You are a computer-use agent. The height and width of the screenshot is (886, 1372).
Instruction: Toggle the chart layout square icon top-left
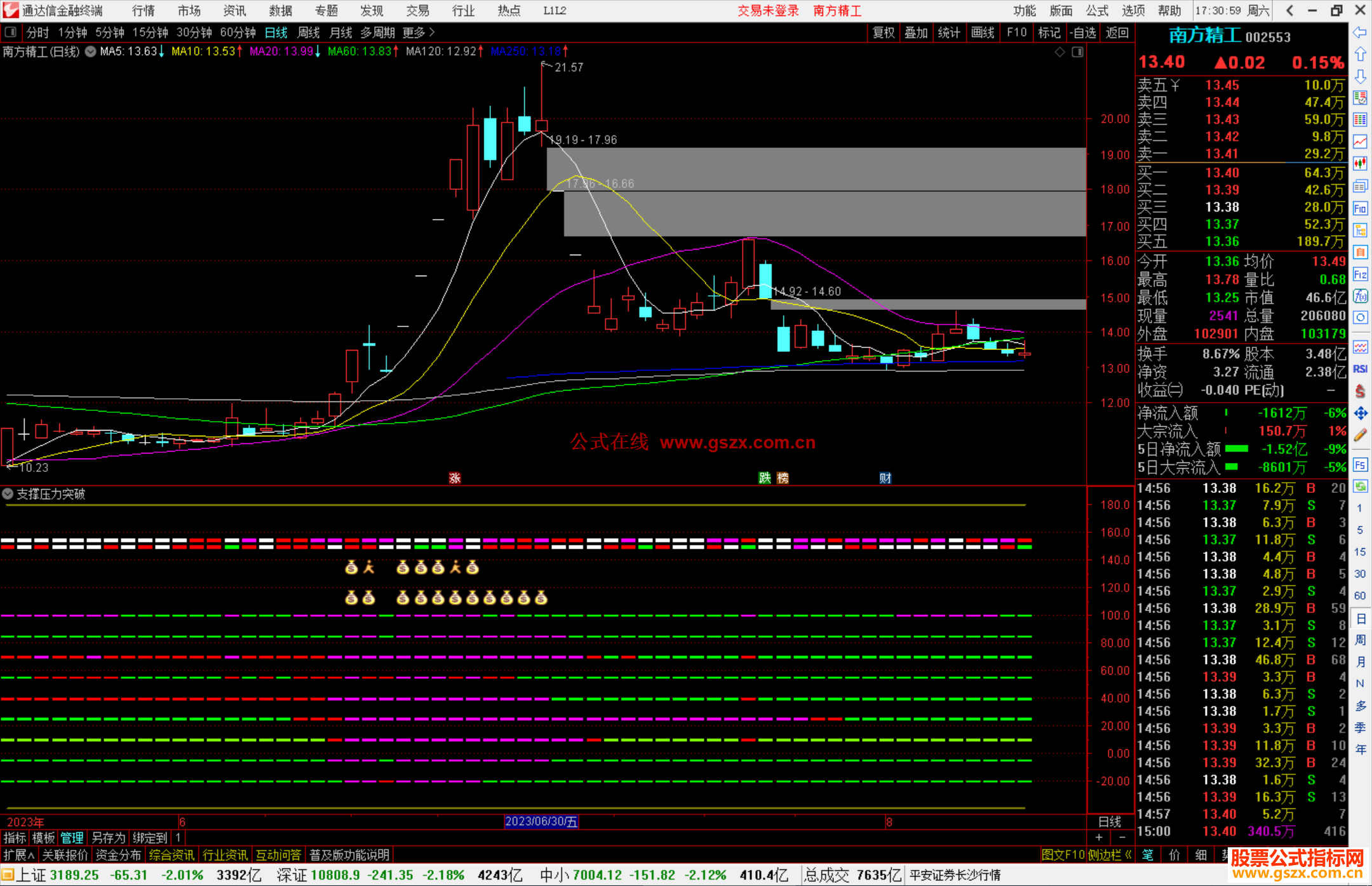(10, 32)
